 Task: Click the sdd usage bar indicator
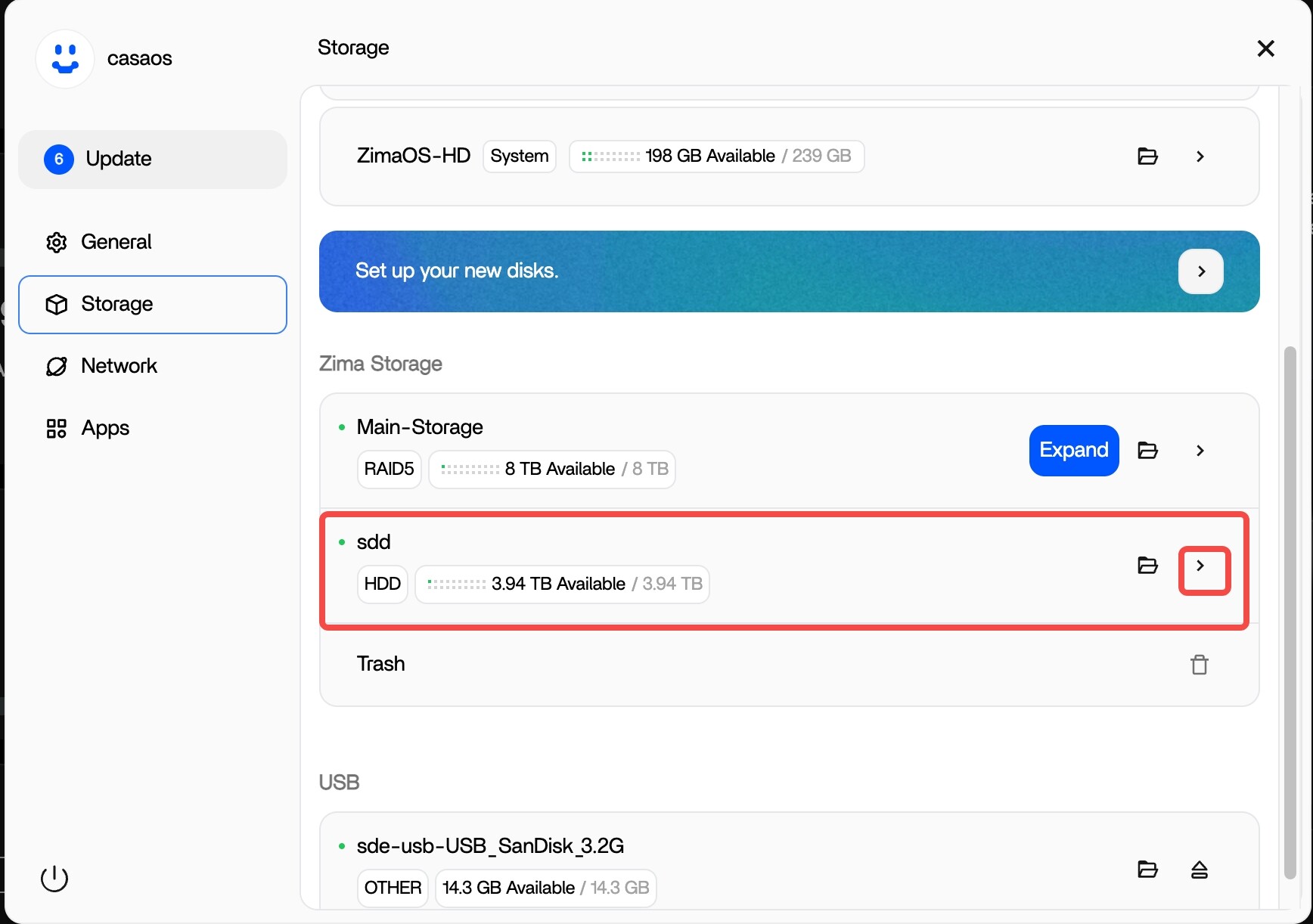click(x=457, y=584)
